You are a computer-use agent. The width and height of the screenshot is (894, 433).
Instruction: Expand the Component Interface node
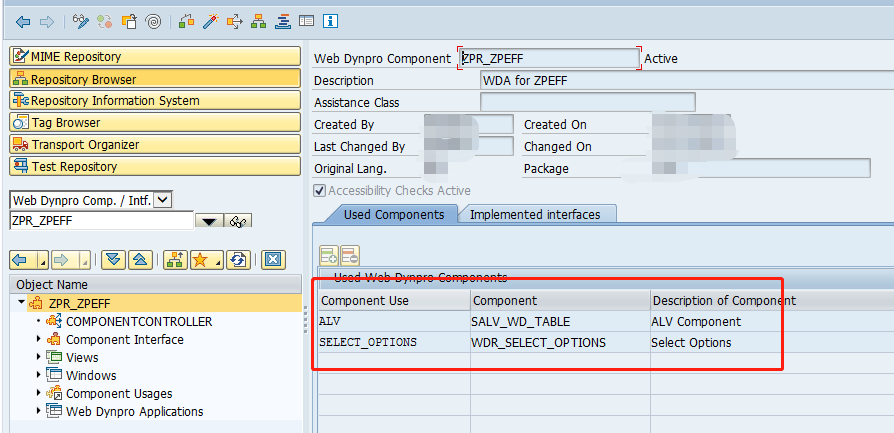tap(39, 339)
